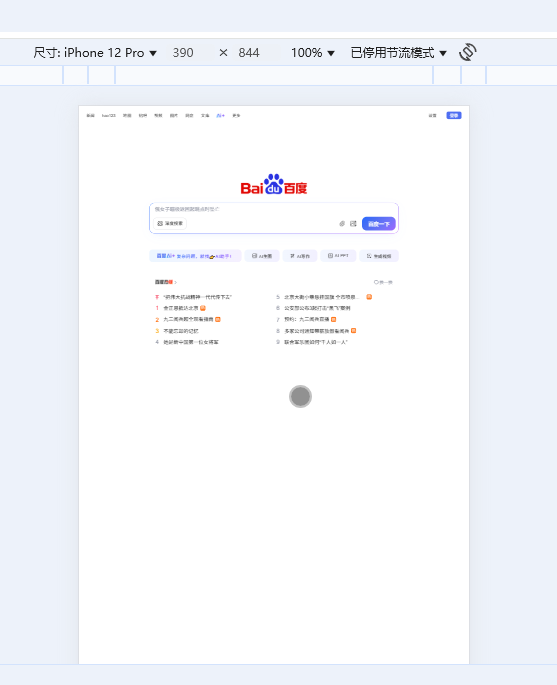Image resolution: width=557 pixels, height=685 pixels.
Task: Click the AI生图 image generation chip
Action: pyautogui.click(x=262, y=256)
